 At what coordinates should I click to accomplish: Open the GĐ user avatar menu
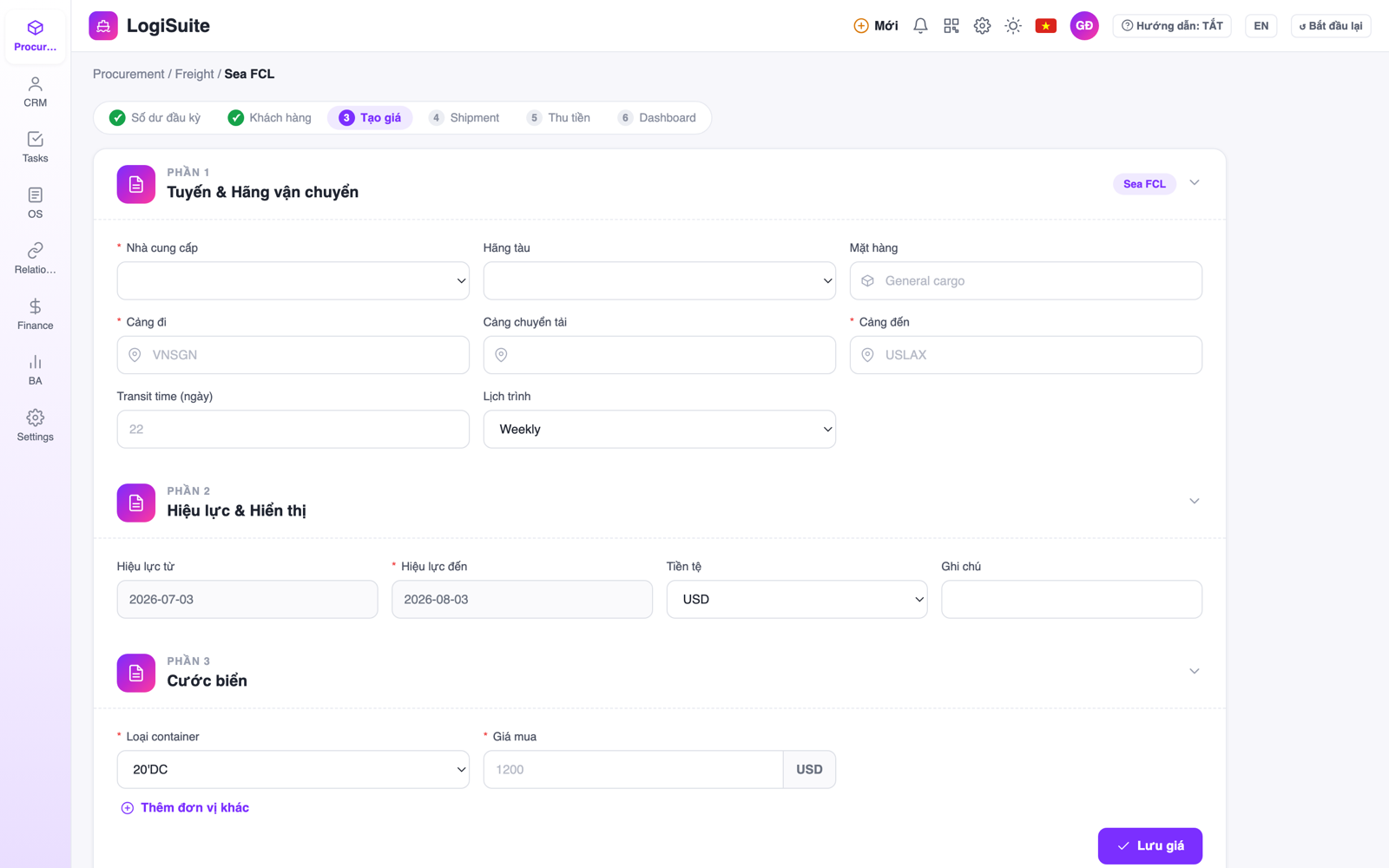pos(1084,26)
